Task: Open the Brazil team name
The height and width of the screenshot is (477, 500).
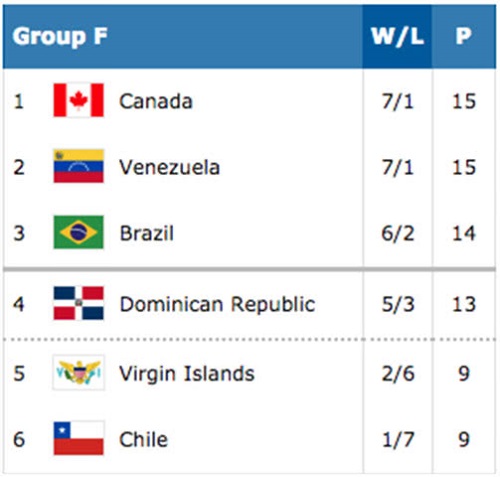Action: pos(147,233)
